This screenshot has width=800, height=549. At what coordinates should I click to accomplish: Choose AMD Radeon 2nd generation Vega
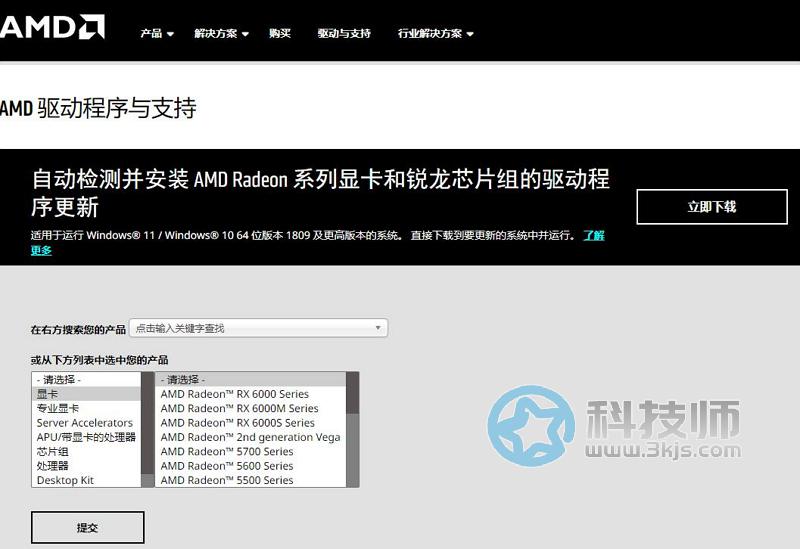point(251,437)
